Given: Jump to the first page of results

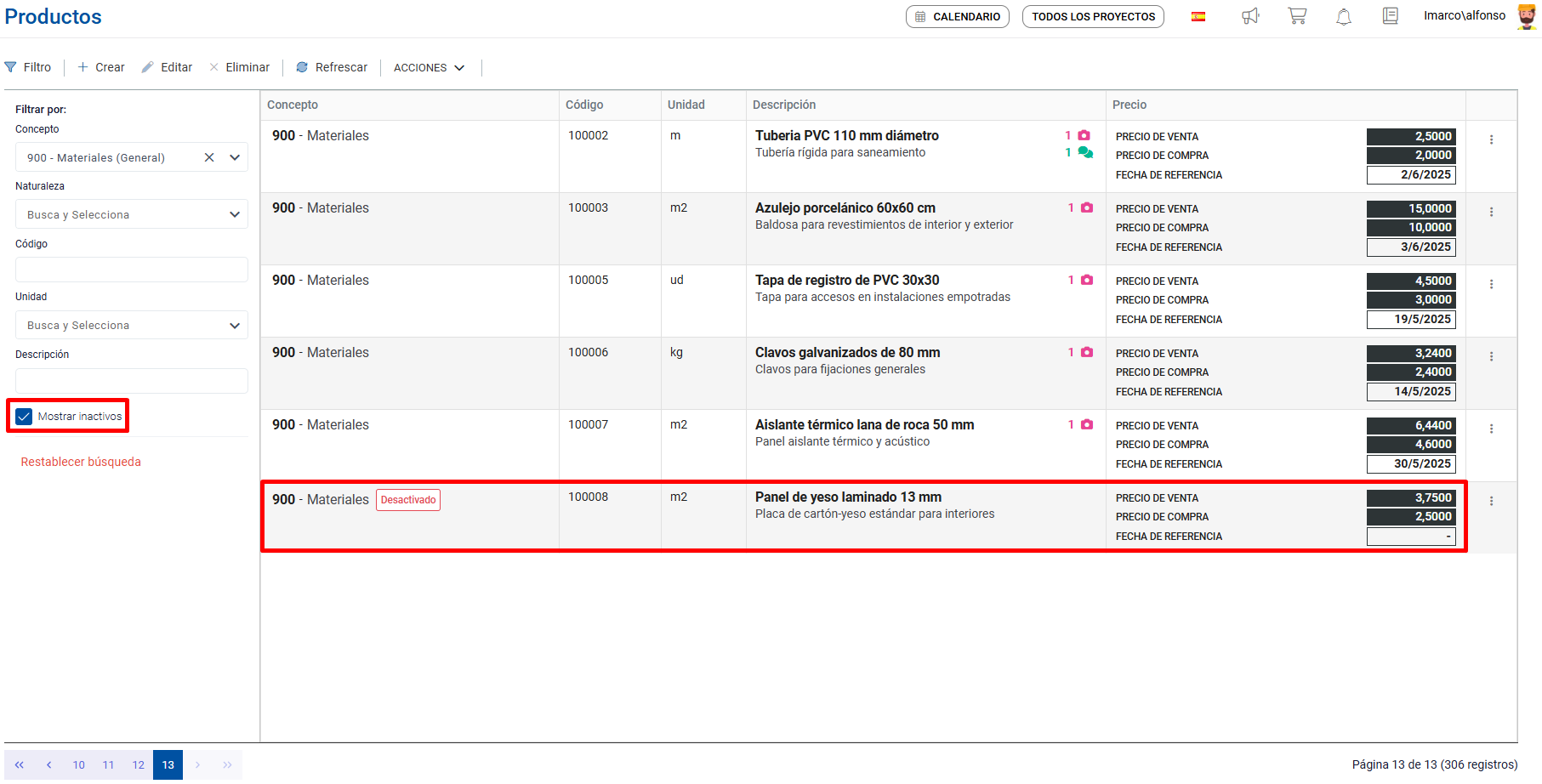Looking at the screenshot, I should pyautogui.click(x=19, y=764).
